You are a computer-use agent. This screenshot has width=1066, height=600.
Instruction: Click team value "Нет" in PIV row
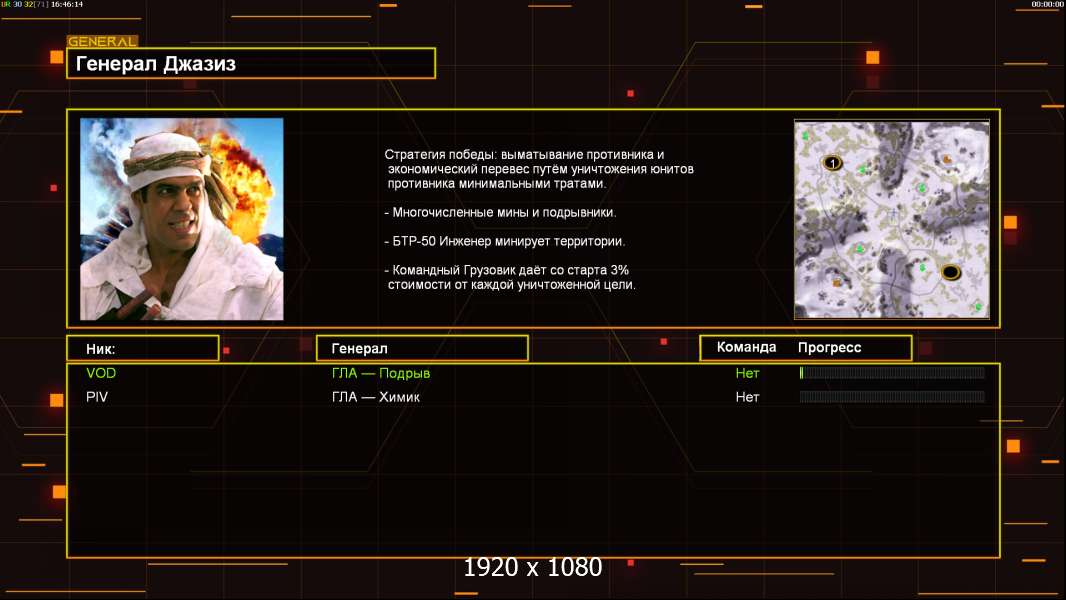[747, 397]
